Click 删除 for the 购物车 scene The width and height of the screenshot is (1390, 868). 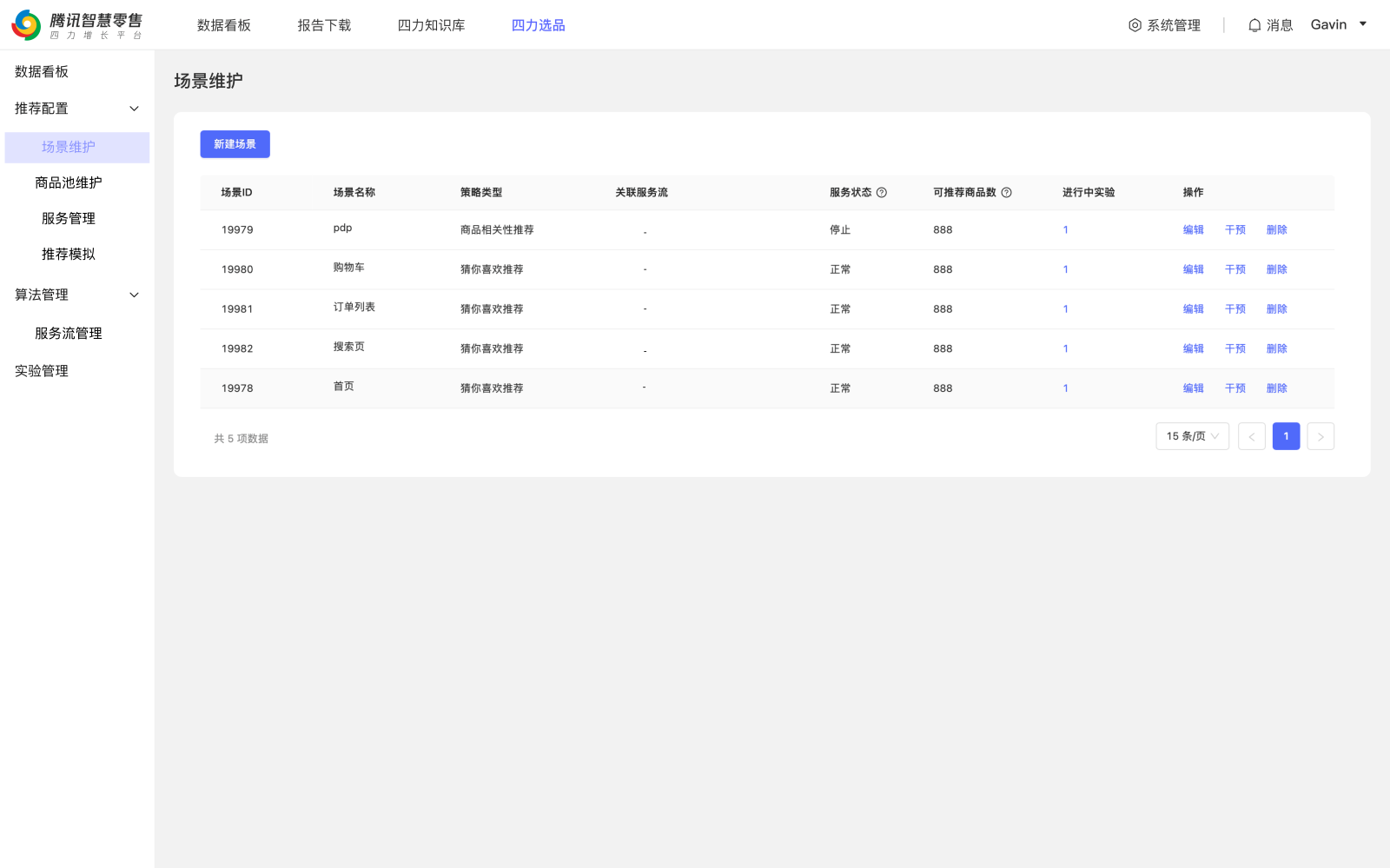(x=1276, y=269)
